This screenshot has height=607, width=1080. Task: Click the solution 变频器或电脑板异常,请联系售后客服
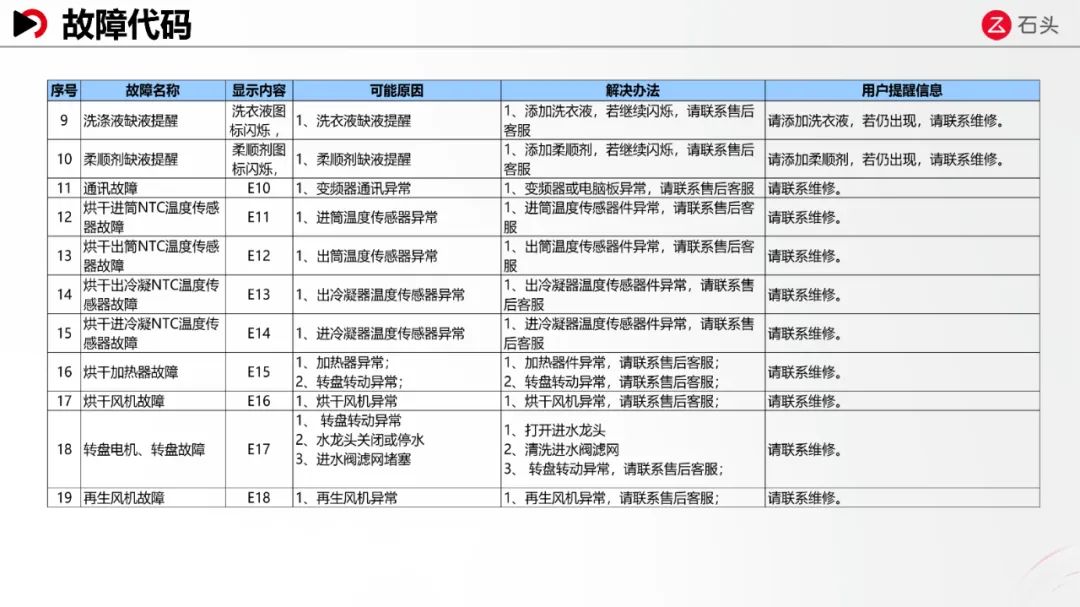(x=639, y=188)
